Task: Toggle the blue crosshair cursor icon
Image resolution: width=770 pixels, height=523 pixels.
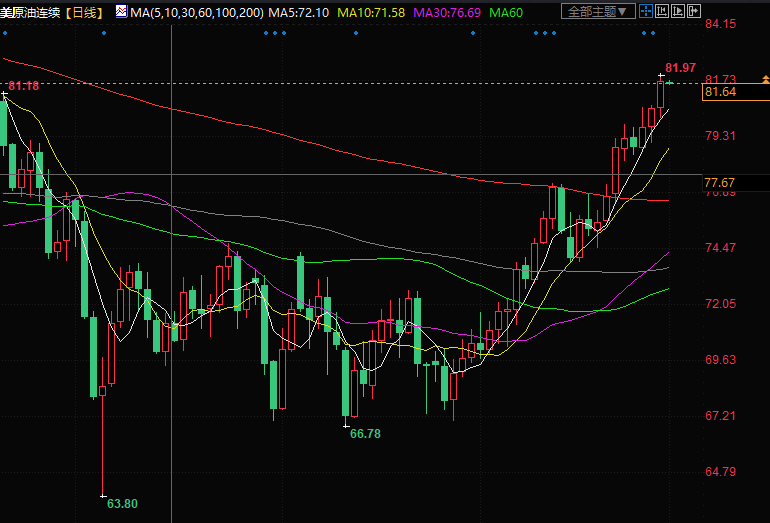Action: 647,11
